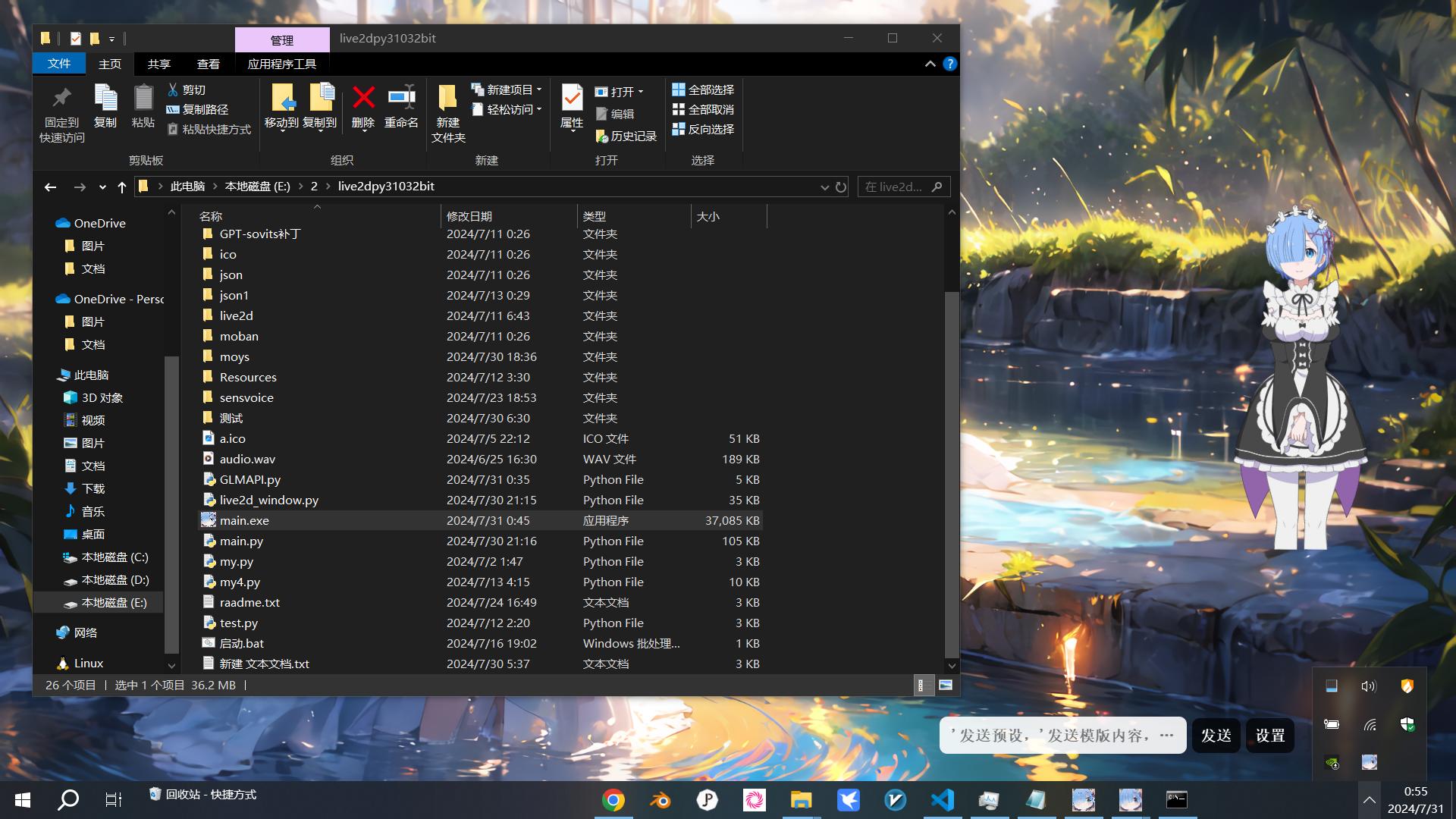Image resolution: width=1456 pixels, height=819 pixels.
Task: Click the address bar refresh icon
Action: [x=841, y=187]
